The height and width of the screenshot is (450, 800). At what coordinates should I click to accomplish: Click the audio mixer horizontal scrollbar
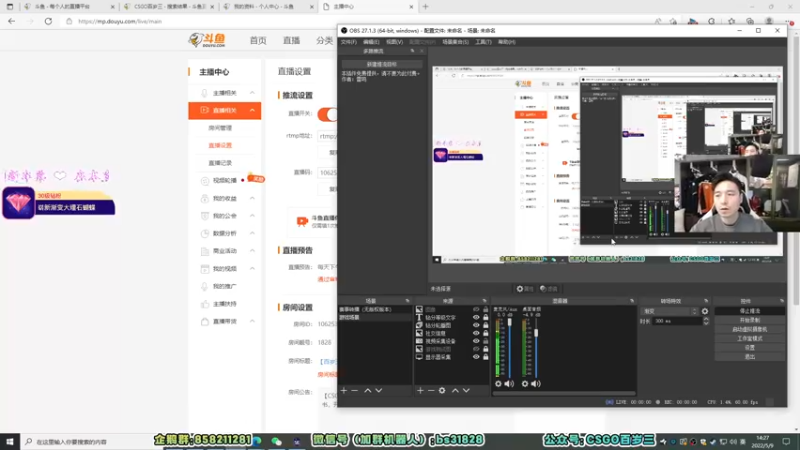[564, 393]
